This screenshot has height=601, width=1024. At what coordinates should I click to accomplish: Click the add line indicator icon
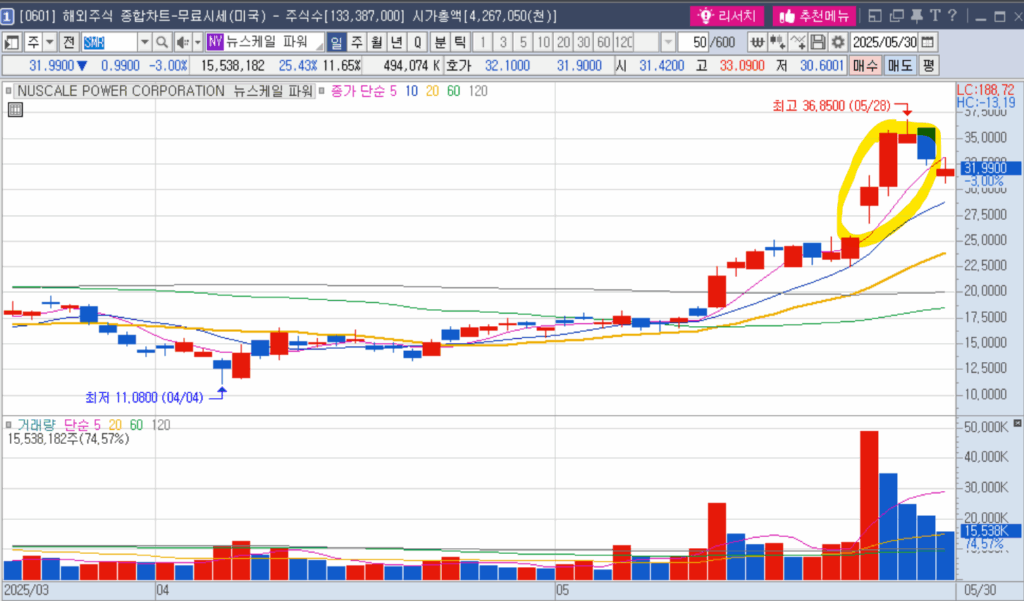(x=797, y=42)
